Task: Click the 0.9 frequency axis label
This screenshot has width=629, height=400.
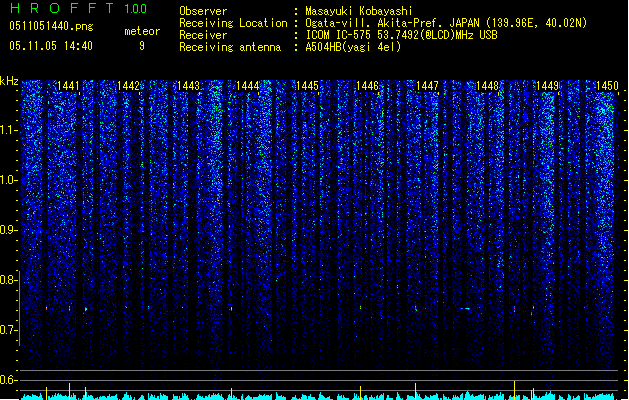Action: [9, 230]
